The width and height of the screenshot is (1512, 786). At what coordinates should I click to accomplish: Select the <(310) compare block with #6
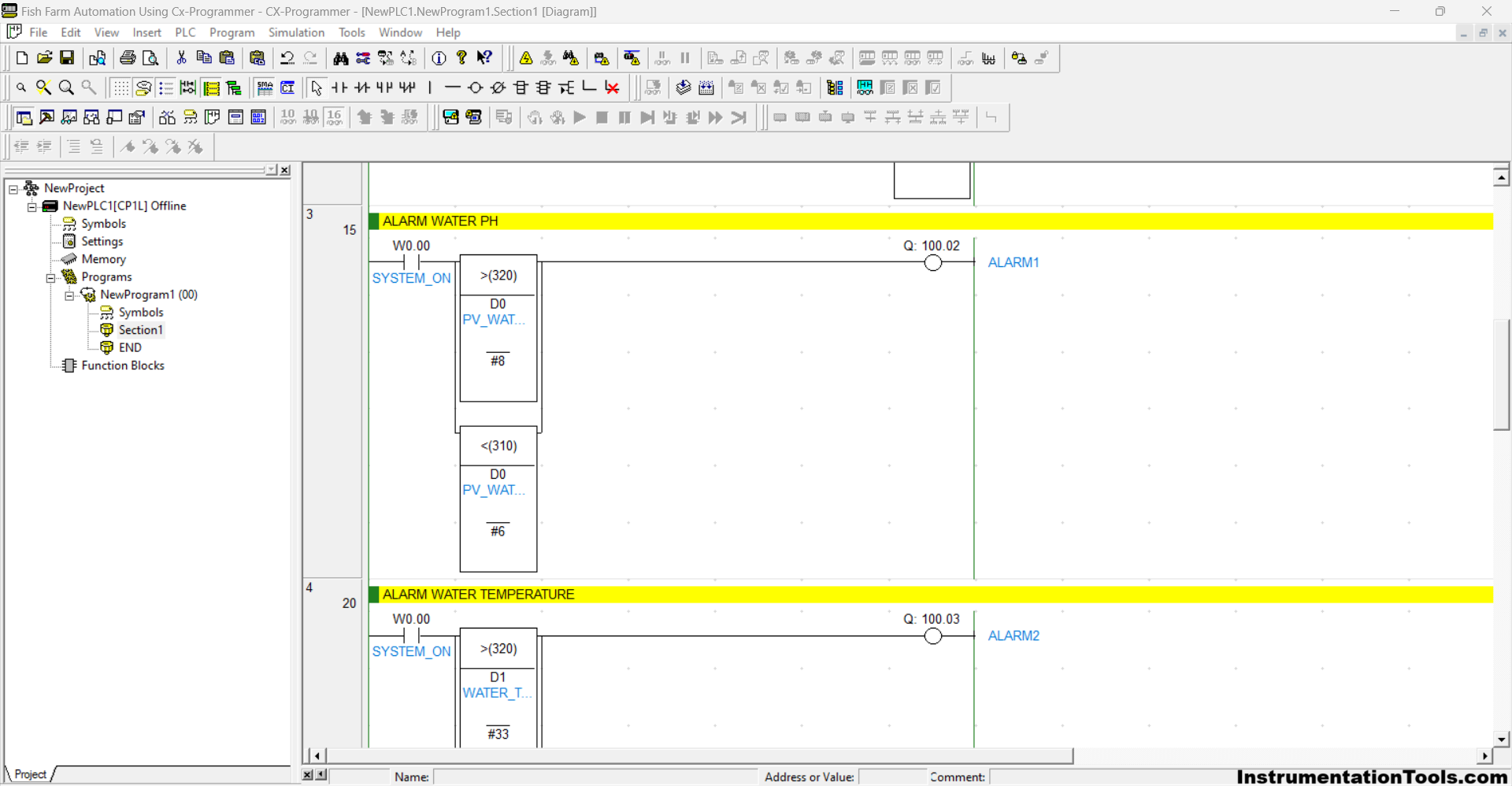tap(498, 499)
